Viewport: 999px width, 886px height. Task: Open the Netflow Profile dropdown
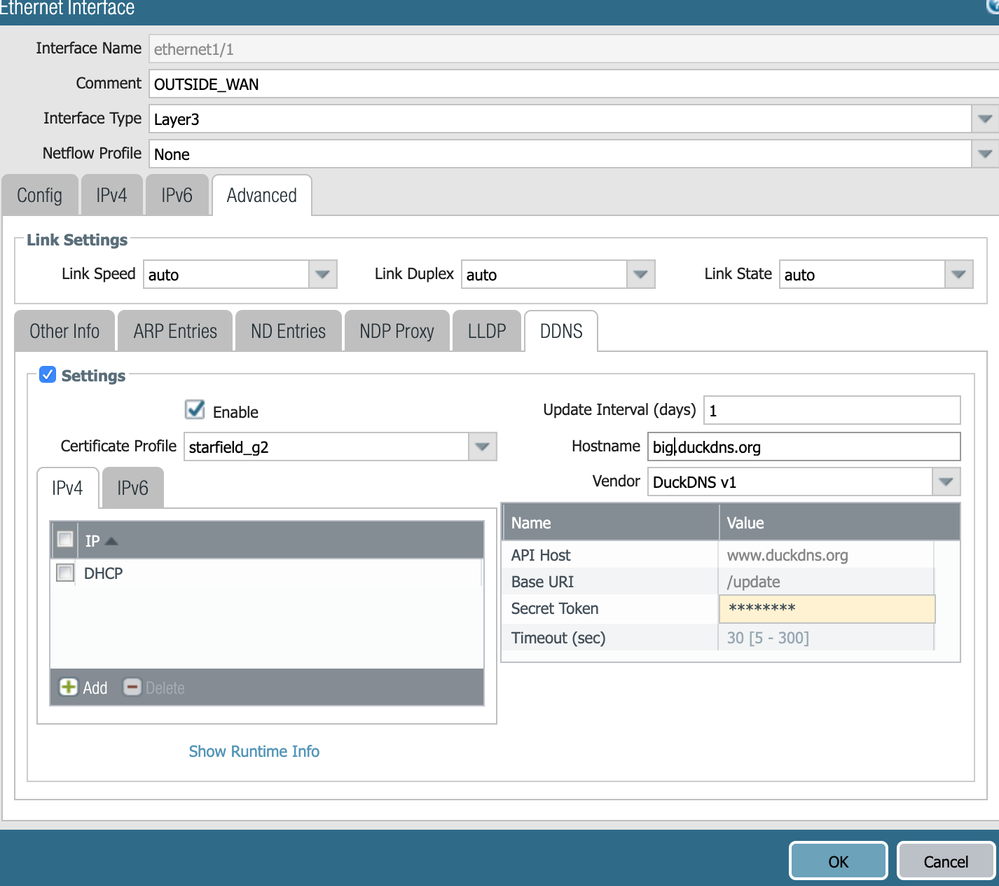[x=984, y=154]
